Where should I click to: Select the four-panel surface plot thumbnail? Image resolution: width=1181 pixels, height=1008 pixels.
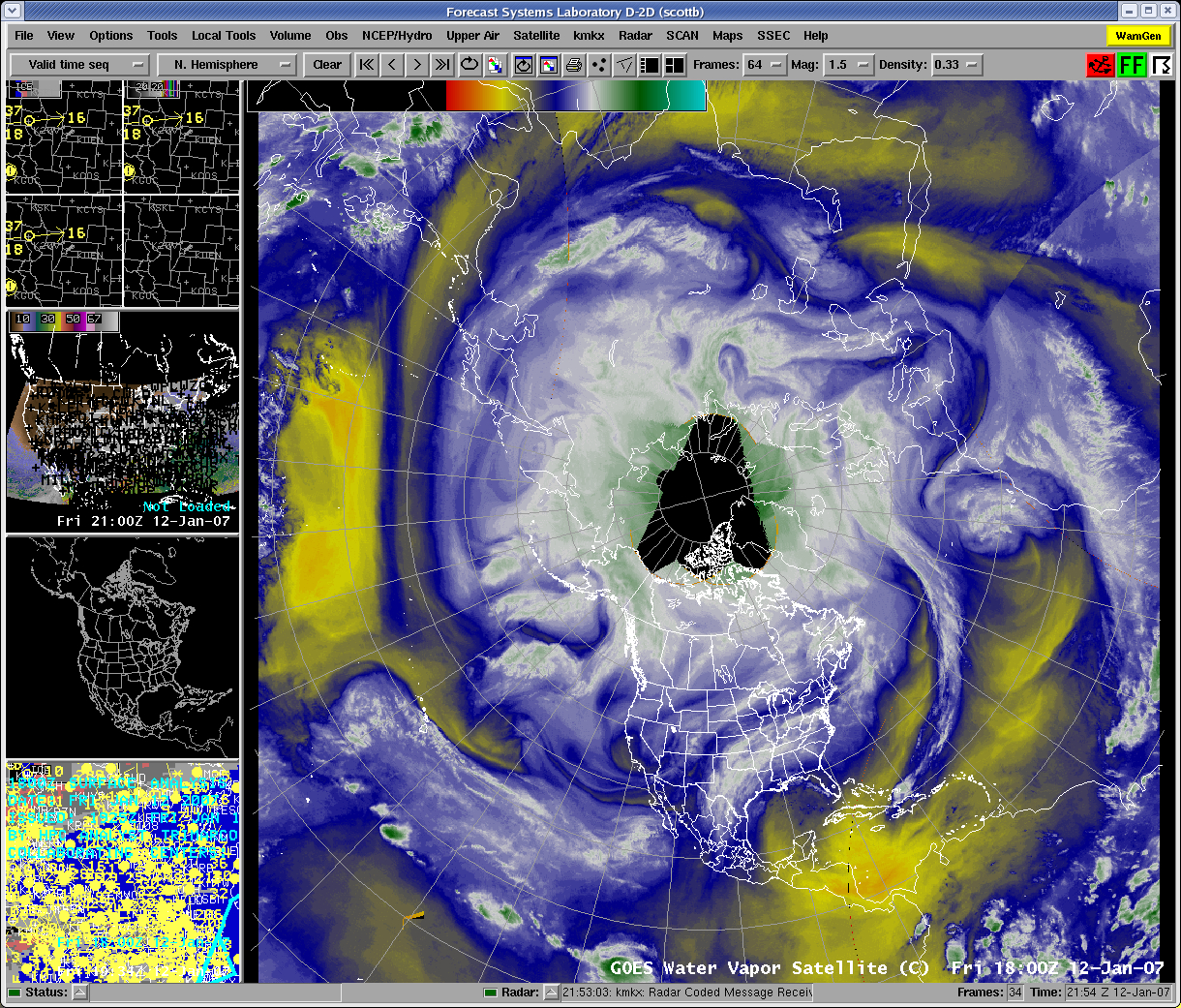tap(123, 194)
